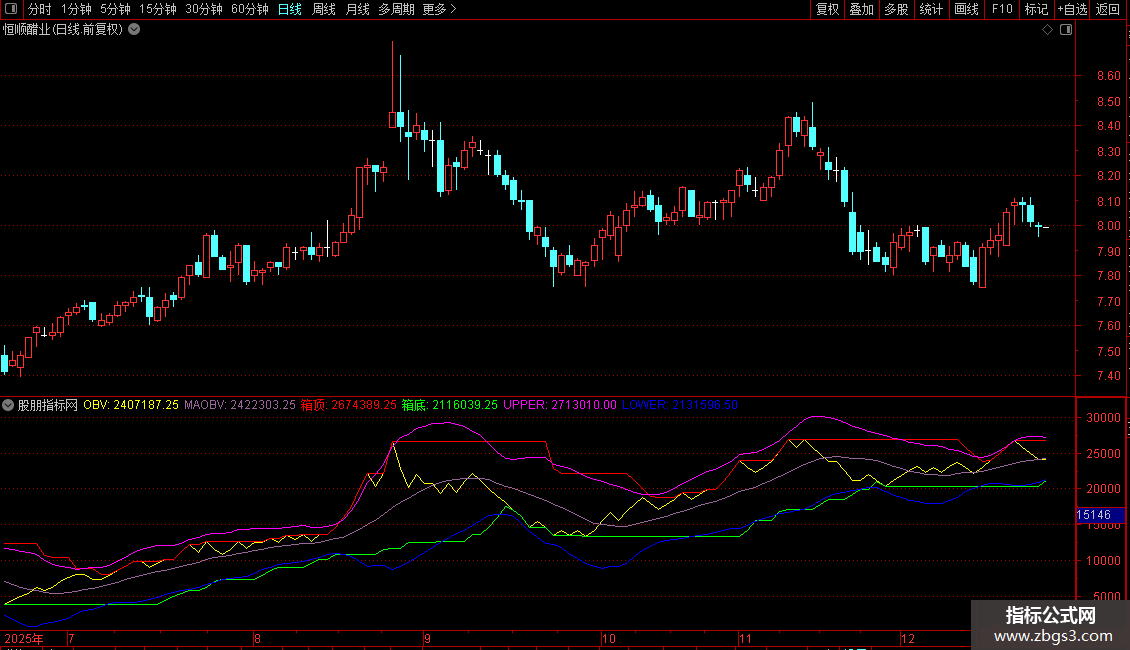The width and height of the screenshot is (1130, 650).
Task: Select the 日线 daily tab
Action: (290, 9)
